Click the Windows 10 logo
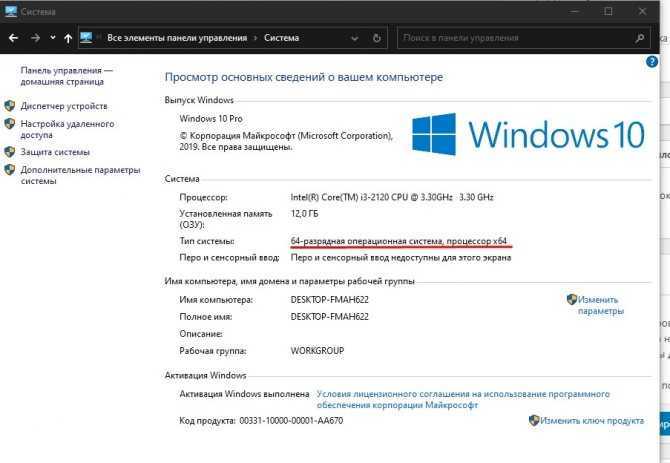Viewport: 670px width, 463px height. [x=528, y=134]
